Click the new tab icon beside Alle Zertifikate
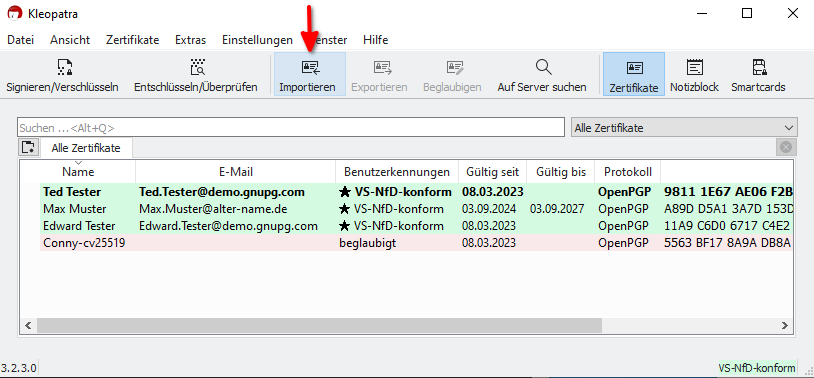The height and width of the screenshot is (378, 814). click(29, 147)
